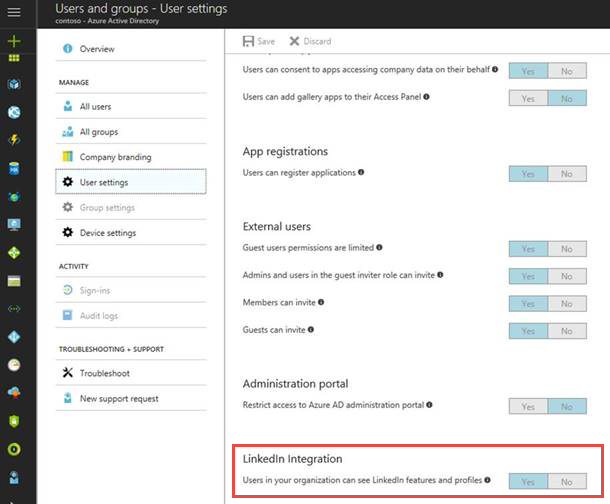Open Company branding

point(131,157)
